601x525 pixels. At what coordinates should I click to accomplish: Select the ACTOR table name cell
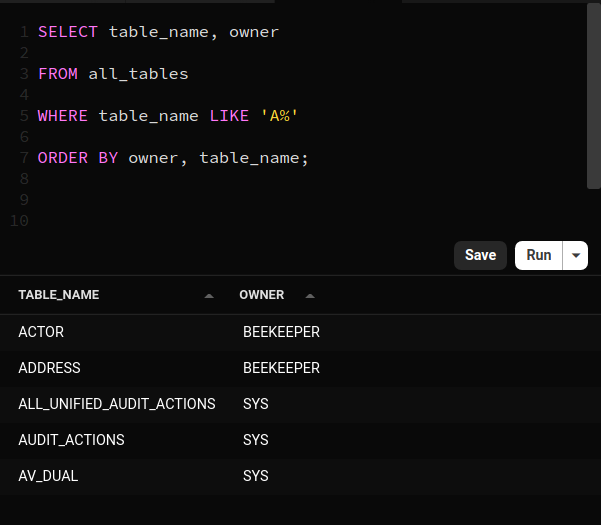[41, 332]
